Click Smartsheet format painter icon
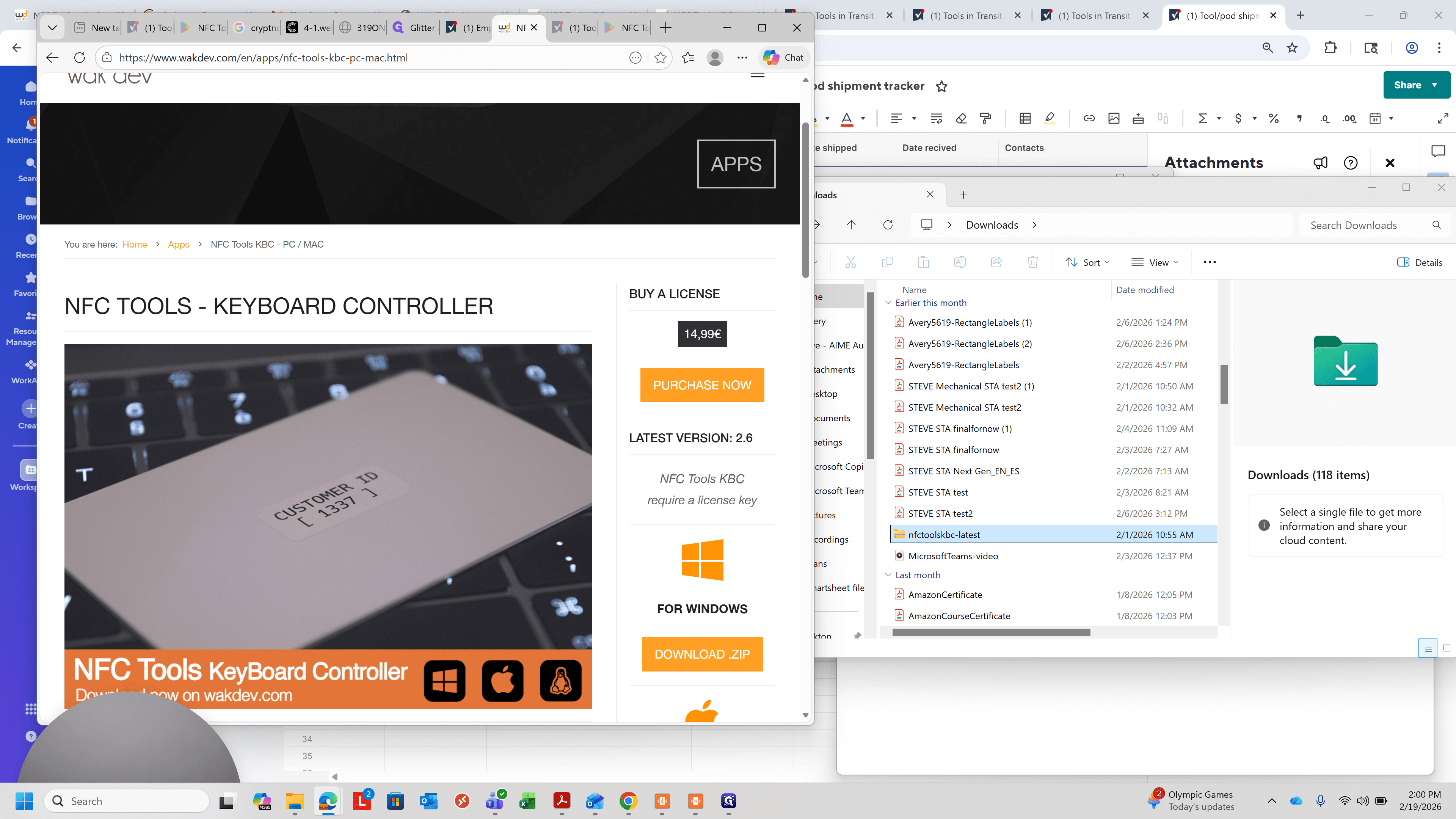The image size is (1456, 819). 985,118
